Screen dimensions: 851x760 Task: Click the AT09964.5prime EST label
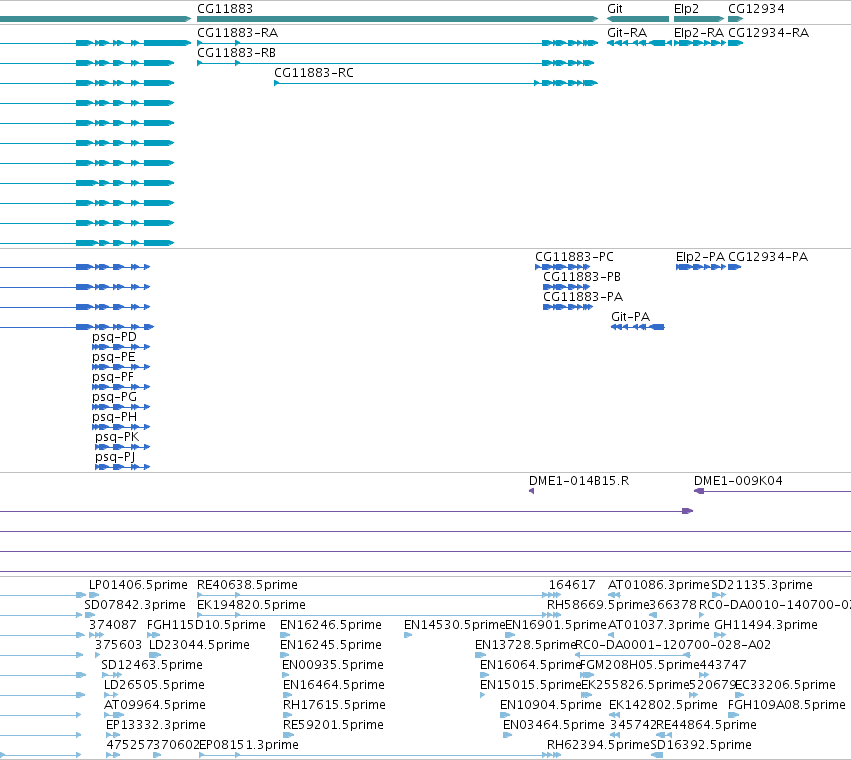155,706
